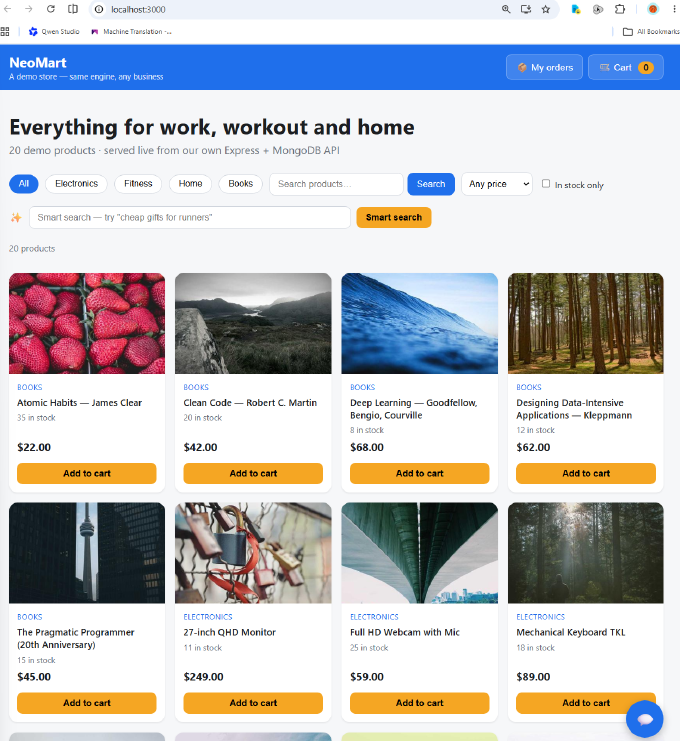Open the side panel icon
This screenshot has height=741, width=680.
(x=73, y=9)
